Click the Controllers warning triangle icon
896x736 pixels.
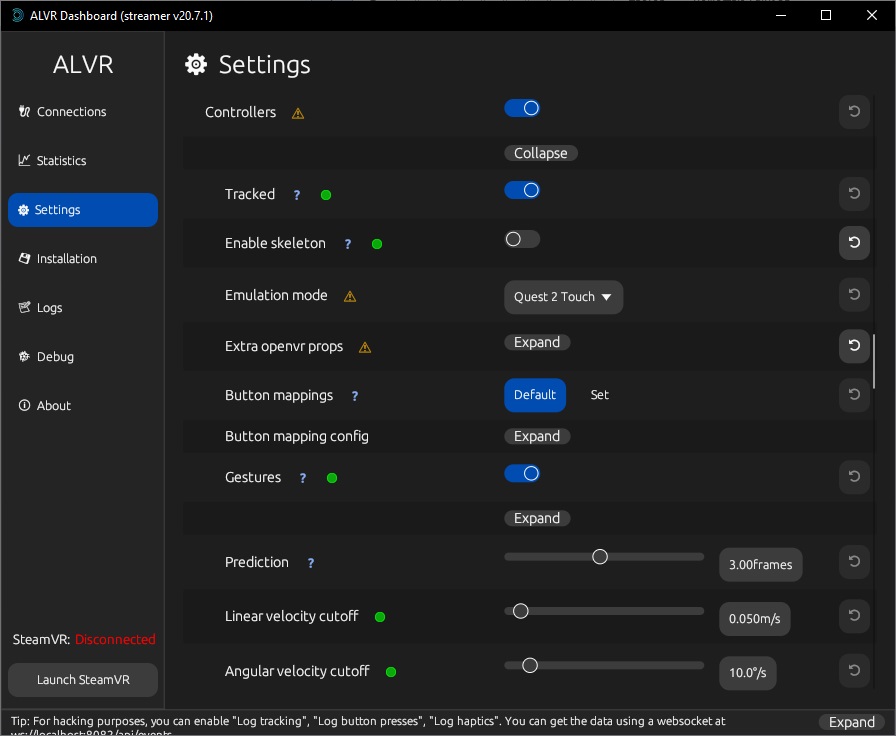[x=298, y=114]
